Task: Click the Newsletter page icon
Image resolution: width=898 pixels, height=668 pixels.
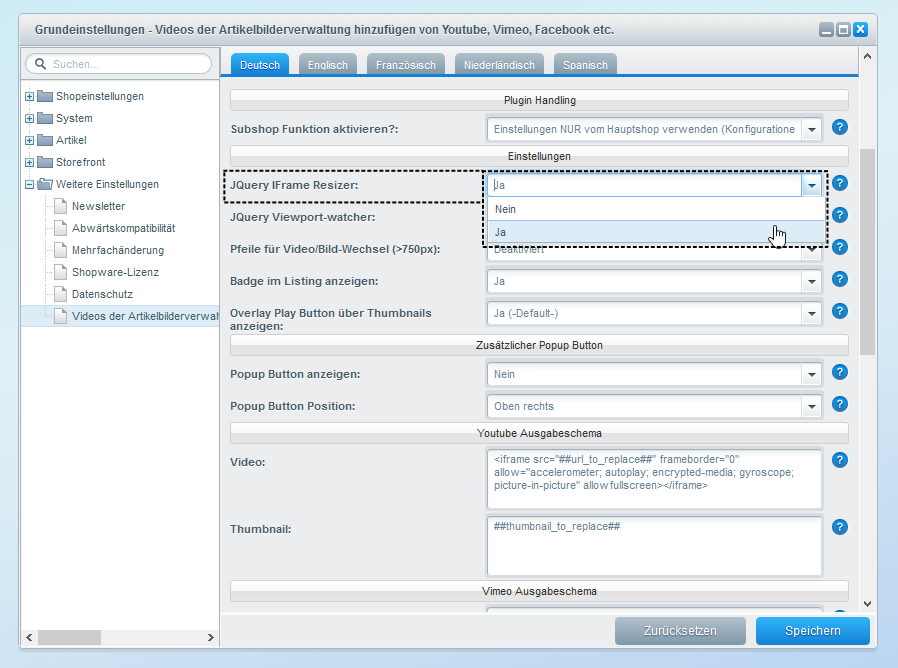Action: click(60, 206)
